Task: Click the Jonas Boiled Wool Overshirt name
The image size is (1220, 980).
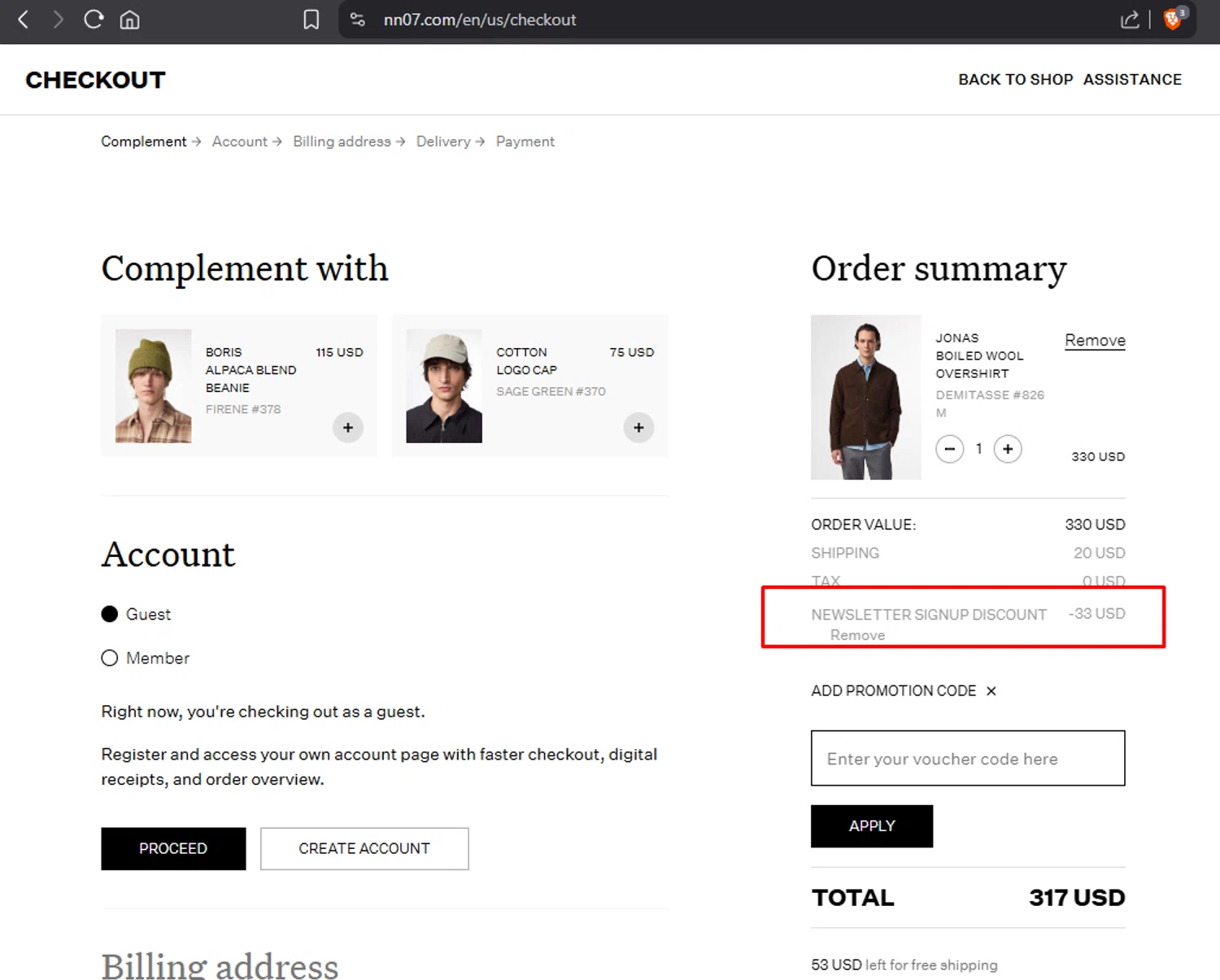Action: [979, 356]
